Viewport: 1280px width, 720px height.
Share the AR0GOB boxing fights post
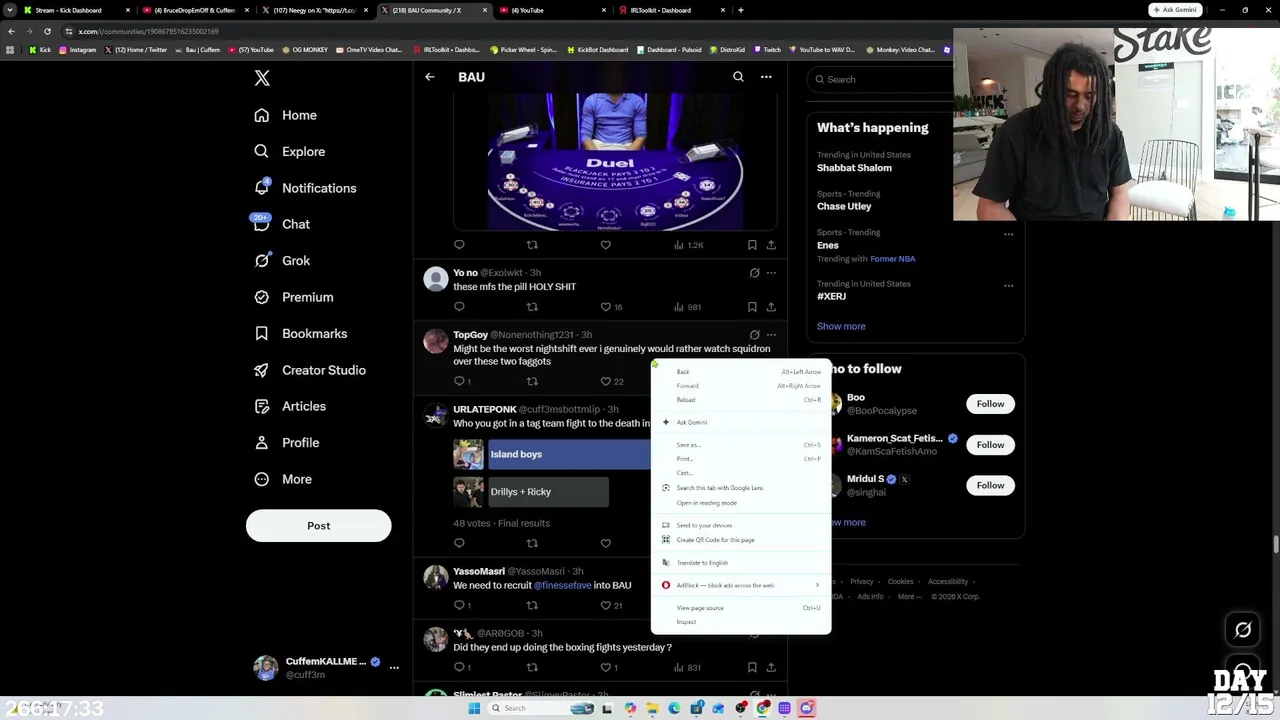771,667
